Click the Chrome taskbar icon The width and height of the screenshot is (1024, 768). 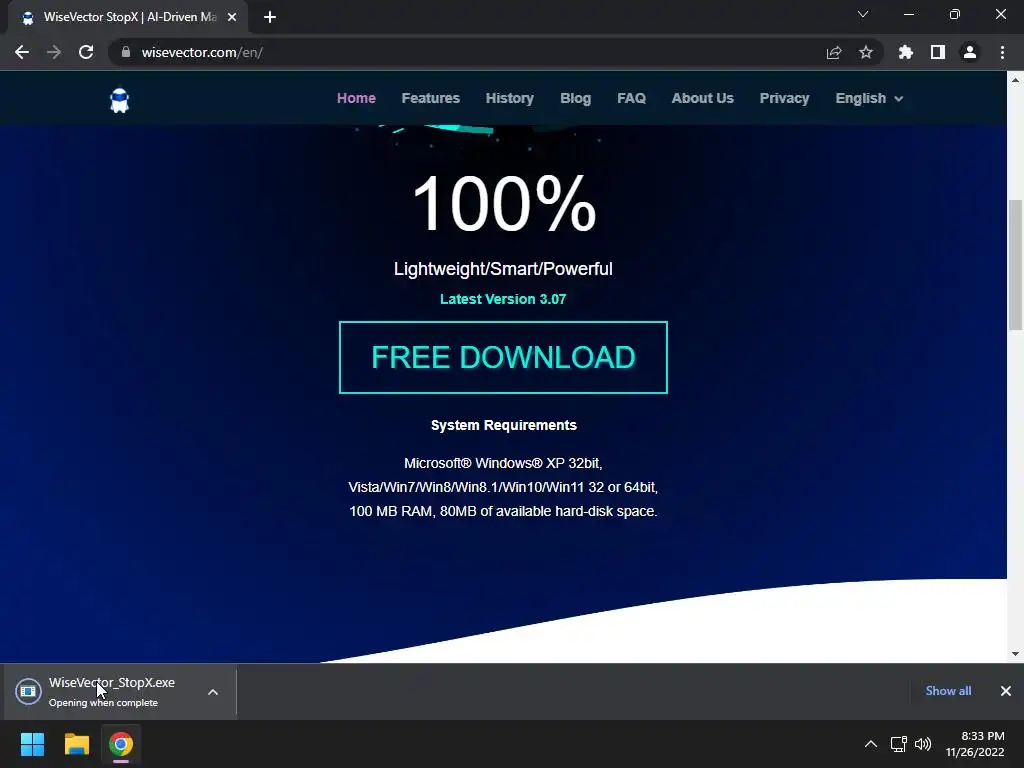121,744
